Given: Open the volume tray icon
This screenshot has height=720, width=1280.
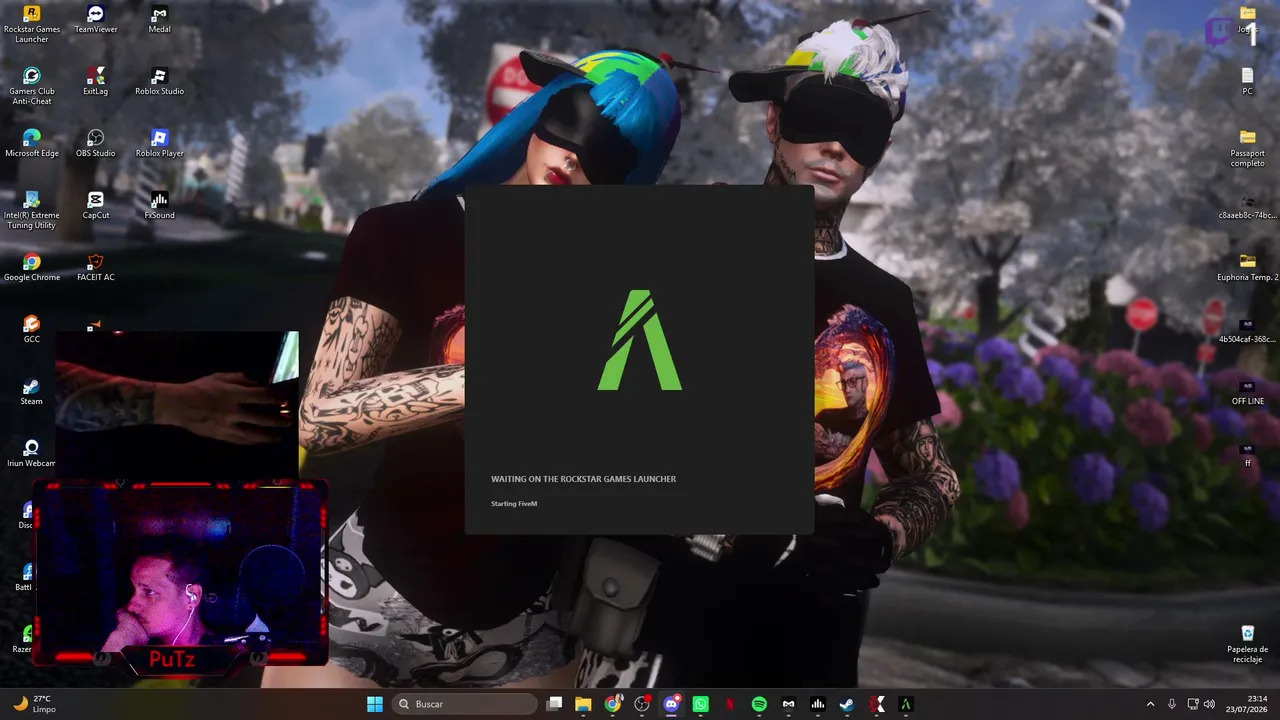Looking at the screenshot, I should [1209, 704].
